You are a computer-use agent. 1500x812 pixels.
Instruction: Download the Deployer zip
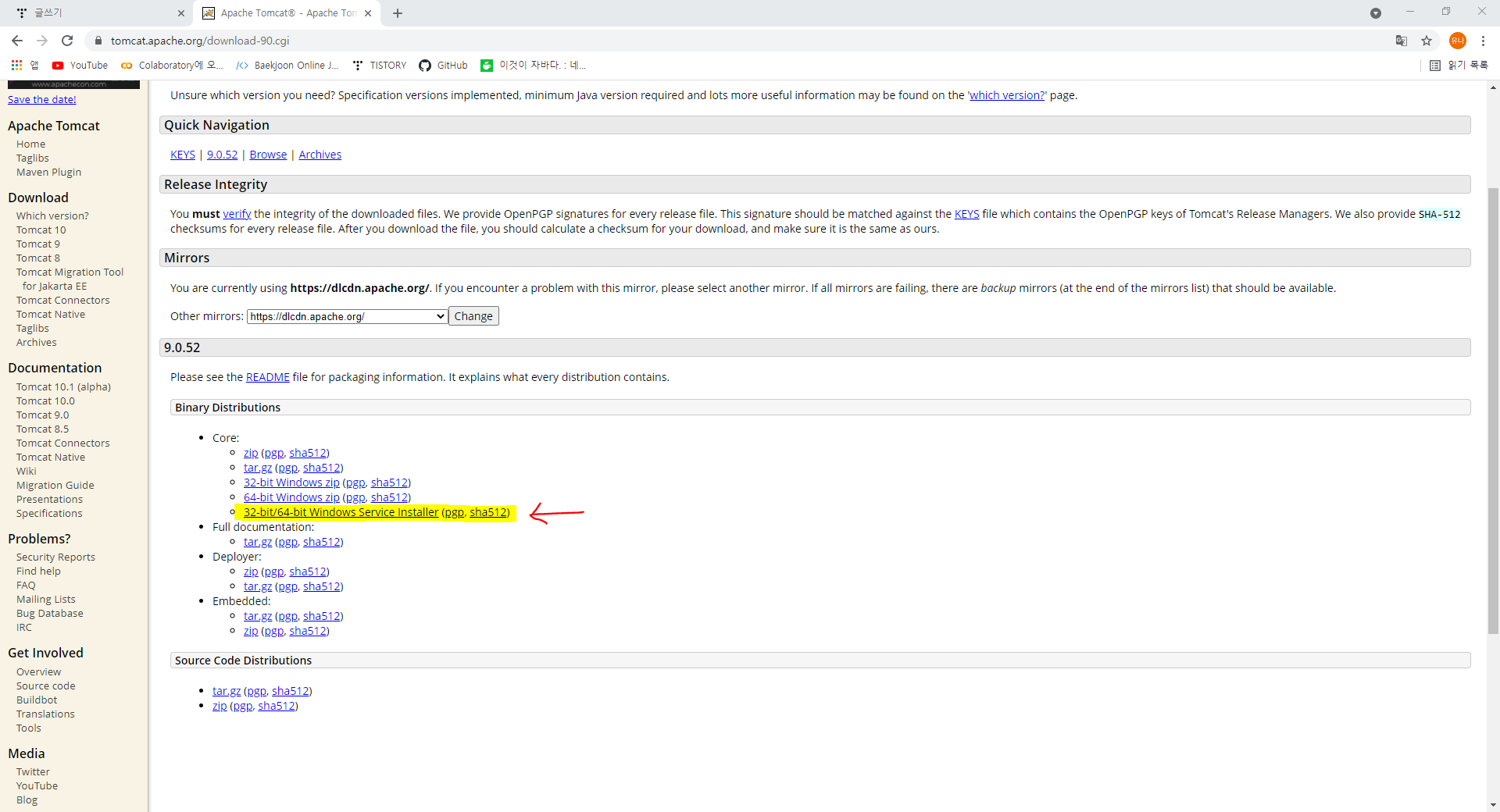(251, 572)
